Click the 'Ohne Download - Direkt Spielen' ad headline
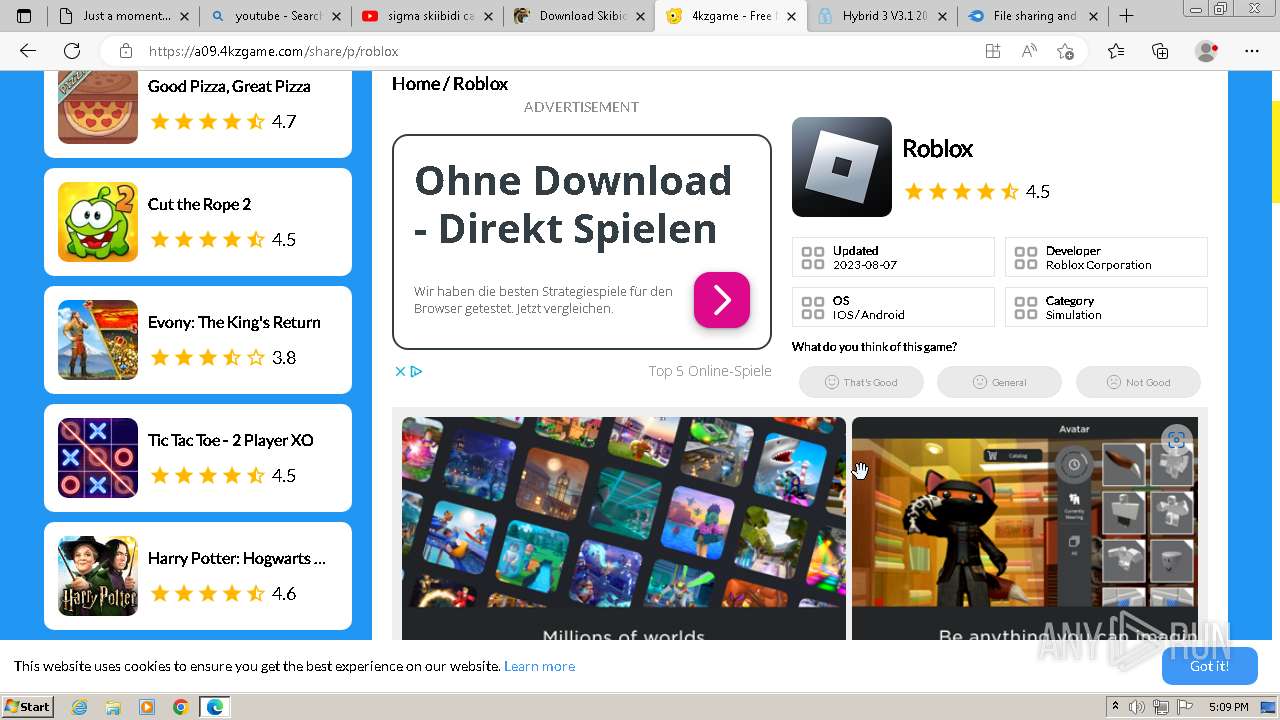 [x=573, y=205]
